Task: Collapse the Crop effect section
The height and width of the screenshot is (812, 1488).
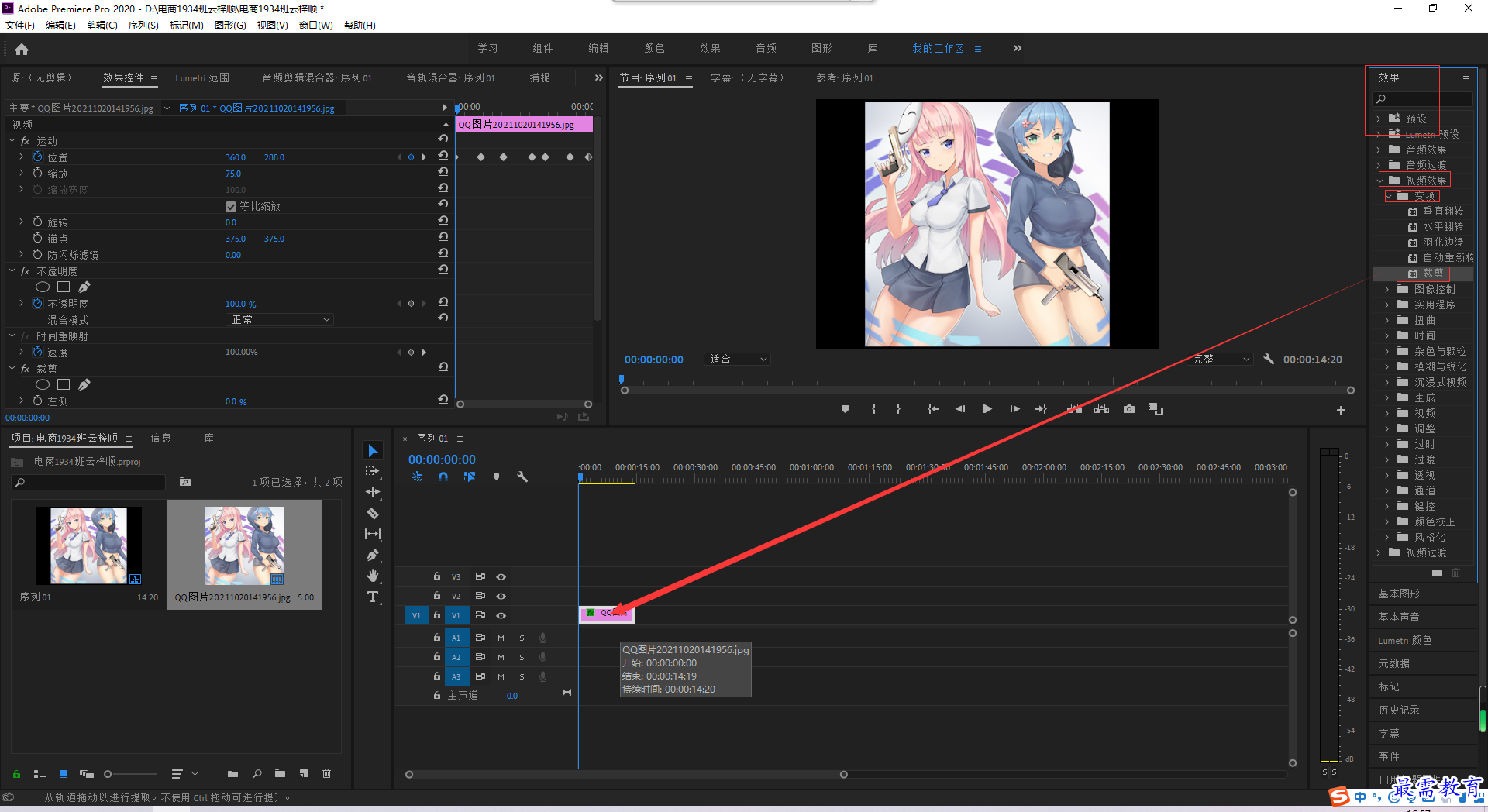Action: pos(12,368)
